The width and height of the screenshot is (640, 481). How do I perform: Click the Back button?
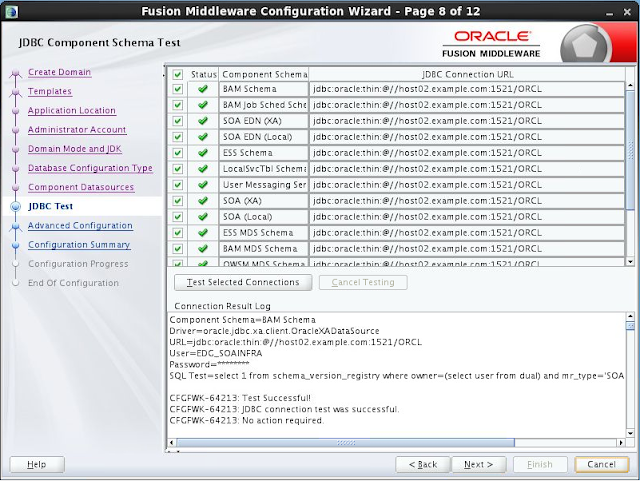click(423, 465)
